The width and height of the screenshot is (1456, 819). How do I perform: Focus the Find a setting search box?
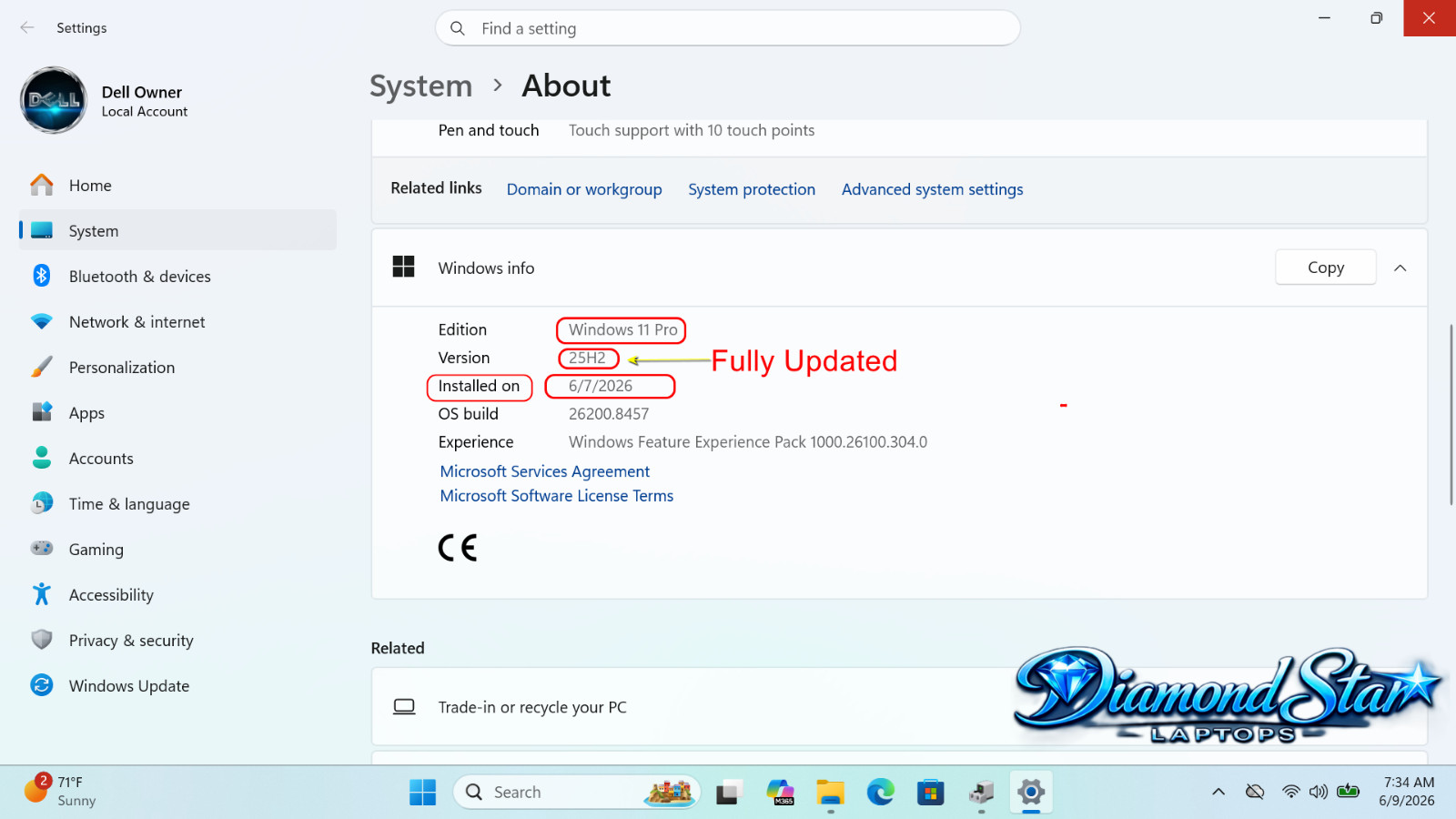[x=728, y=28]
